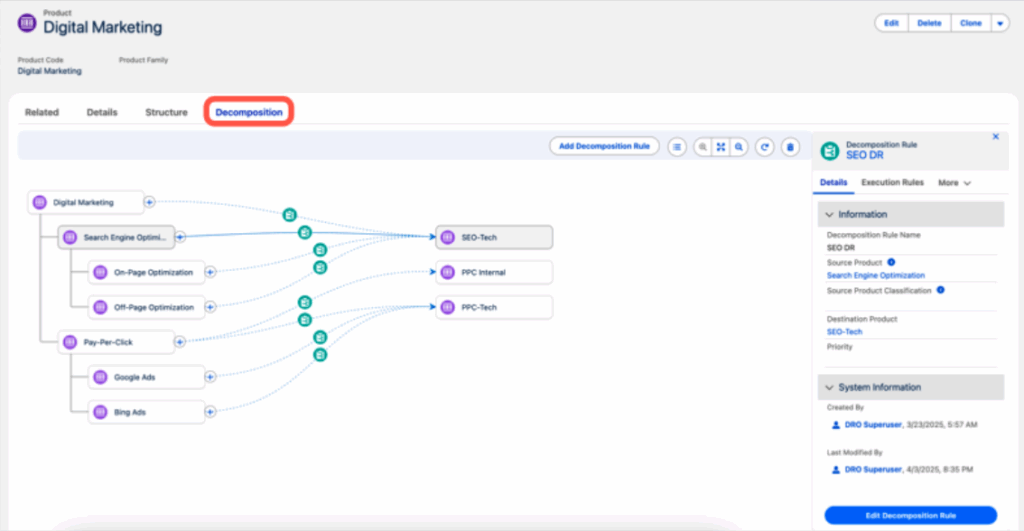Refresh the decomposition canvas

pyautogui.click(x=765, y=146)
